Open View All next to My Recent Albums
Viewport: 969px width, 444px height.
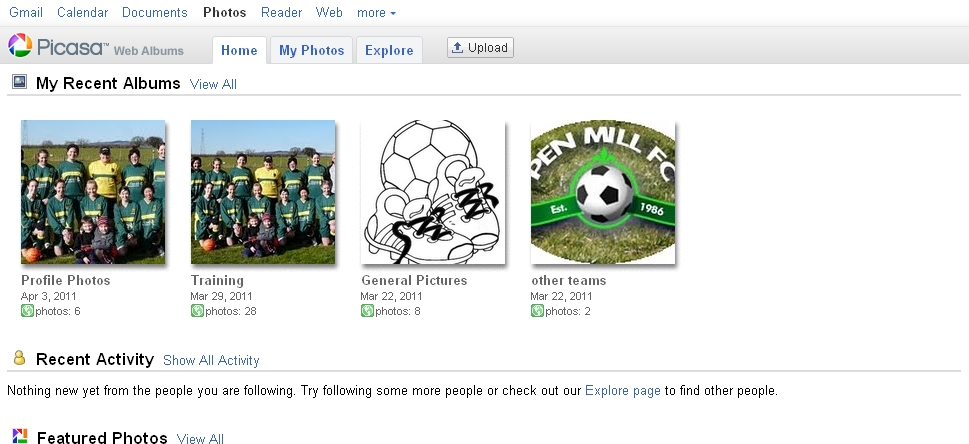coord(213,84)
